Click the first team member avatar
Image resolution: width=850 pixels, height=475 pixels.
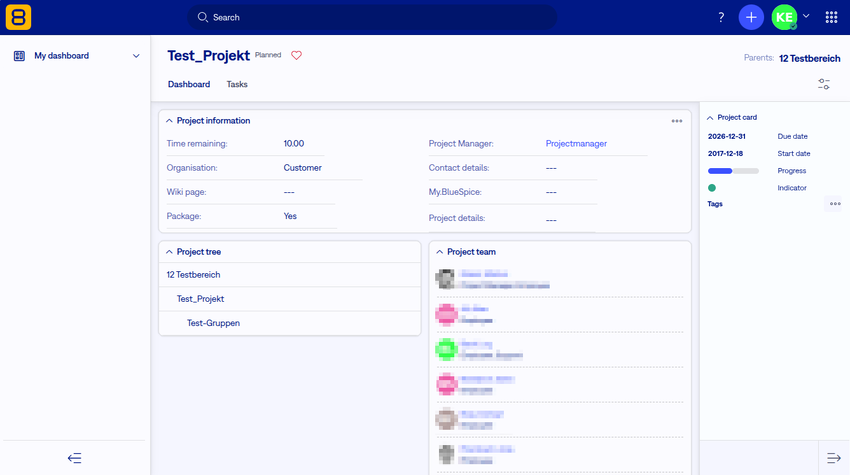click(446, 279)
